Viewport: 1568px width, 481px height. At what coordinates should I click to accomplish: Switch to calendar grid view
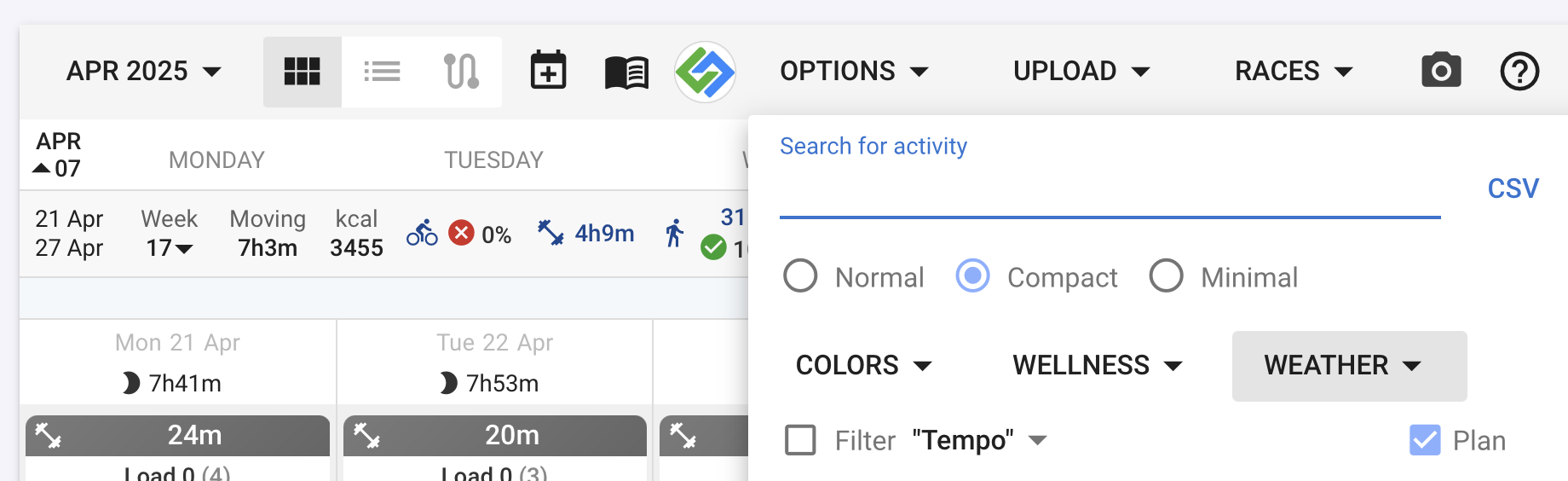pos(302,72)
